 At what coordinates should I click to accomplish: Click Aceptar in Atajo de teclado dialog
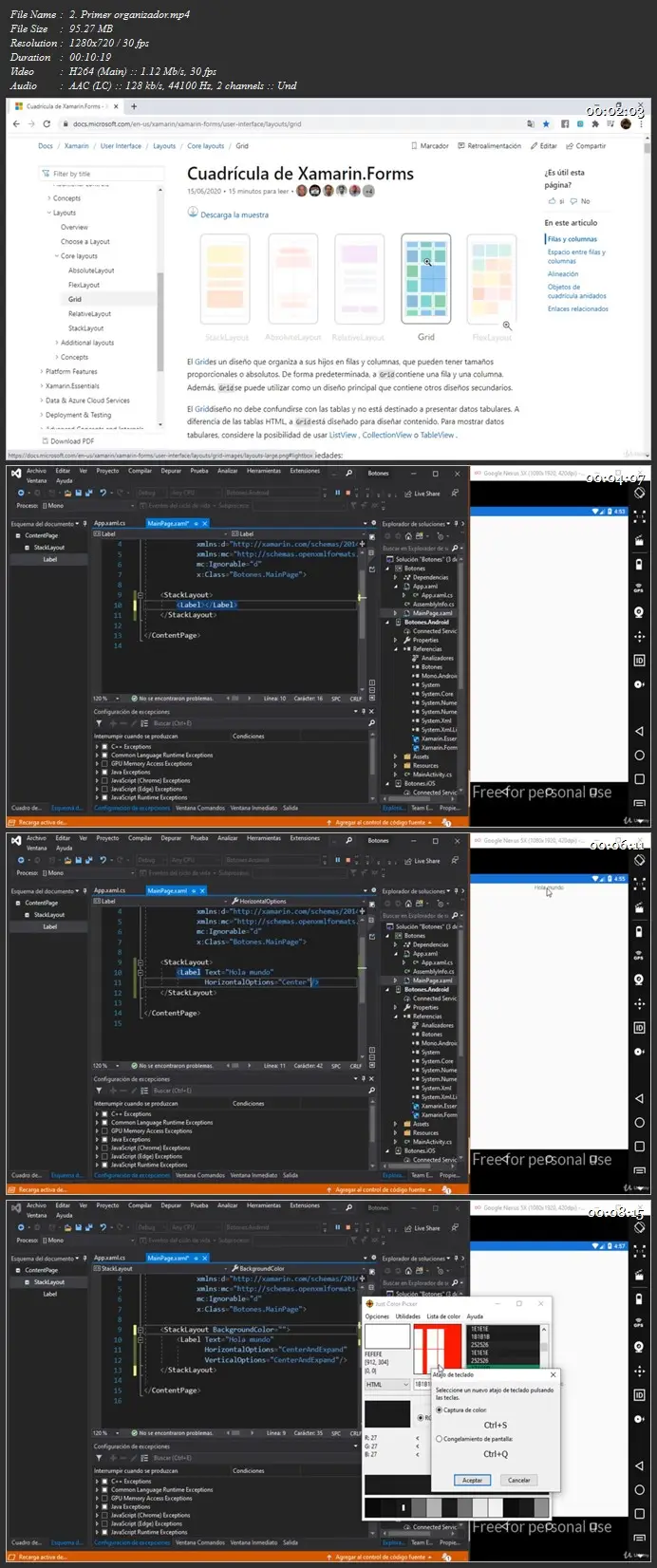472,1480
